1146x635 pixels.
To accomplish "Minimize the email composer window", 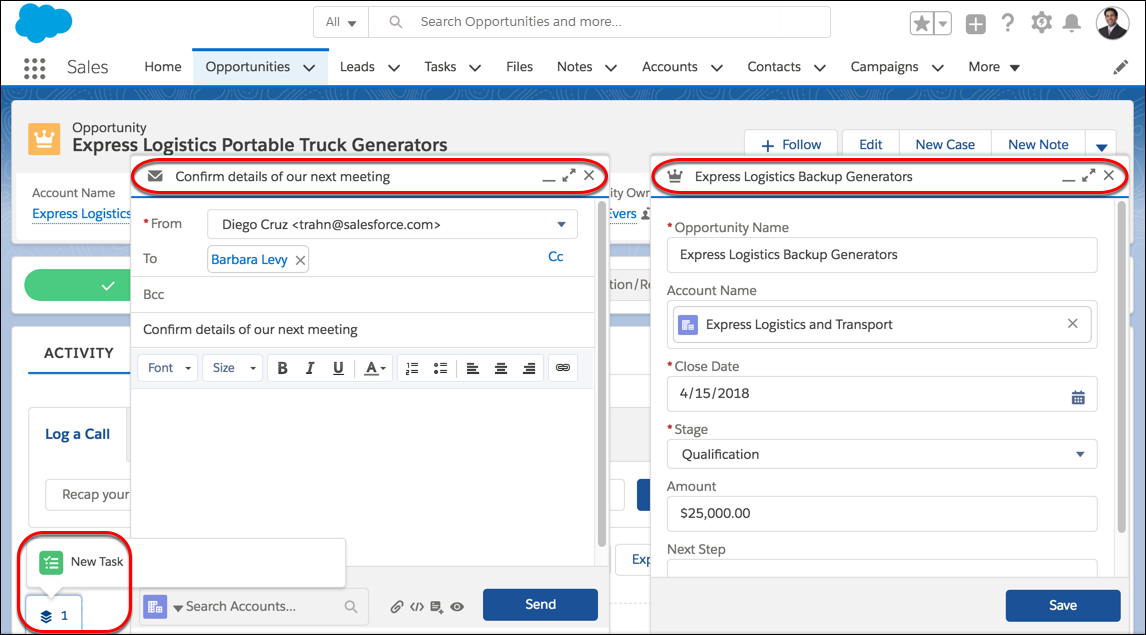I will pyautogui.click(x=549, y=178).
